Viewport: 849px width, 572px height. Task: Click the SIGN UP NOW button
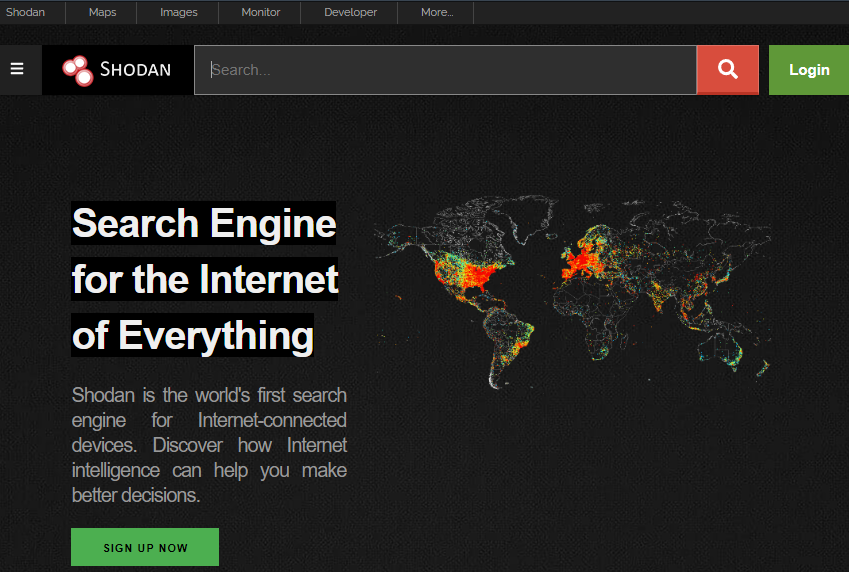pos(145,547)
